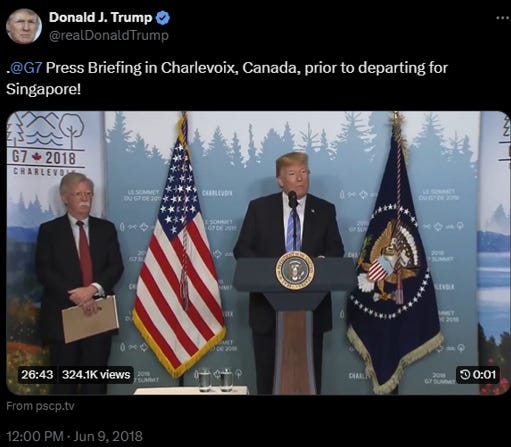The width and height of the screenshot is (511, 447).
Task: Click the water glasses on the table
Action: click(x=215, y=379)
